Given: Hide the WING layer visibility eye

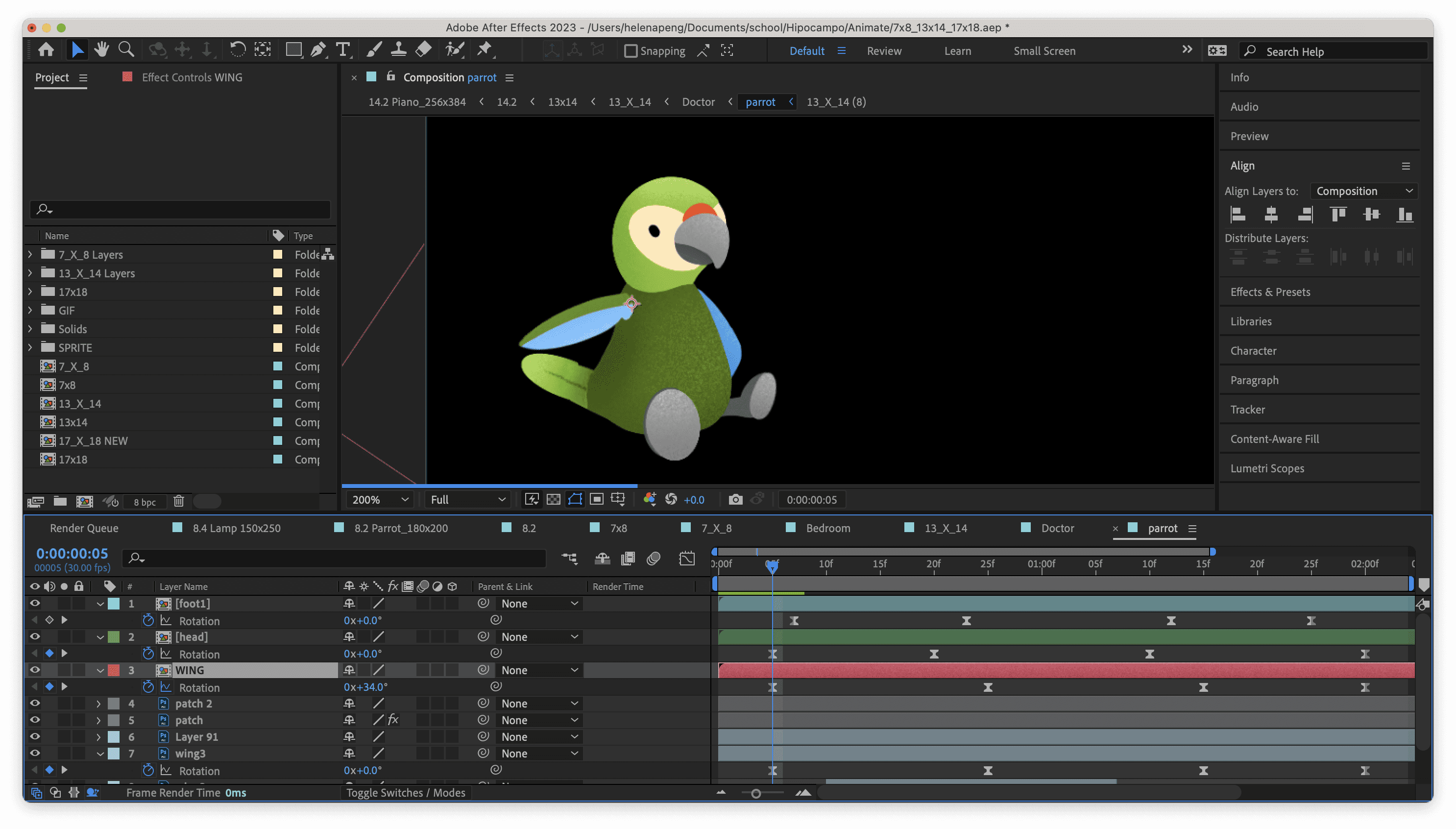Looking at the screenshot, I should pos(35,670).
